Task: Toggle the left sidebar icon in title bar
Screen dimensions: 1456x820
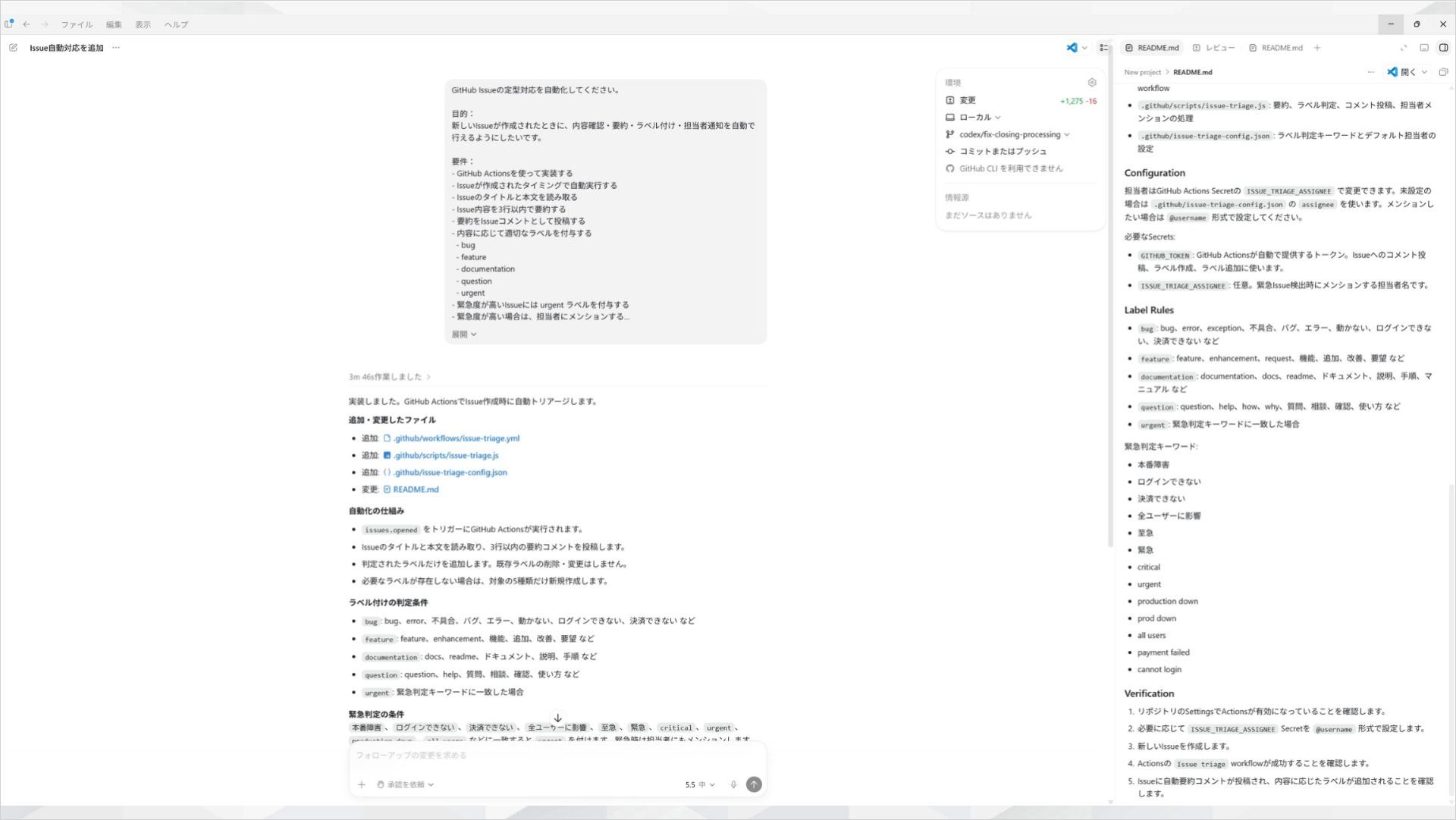Action: tap(9, 24)
